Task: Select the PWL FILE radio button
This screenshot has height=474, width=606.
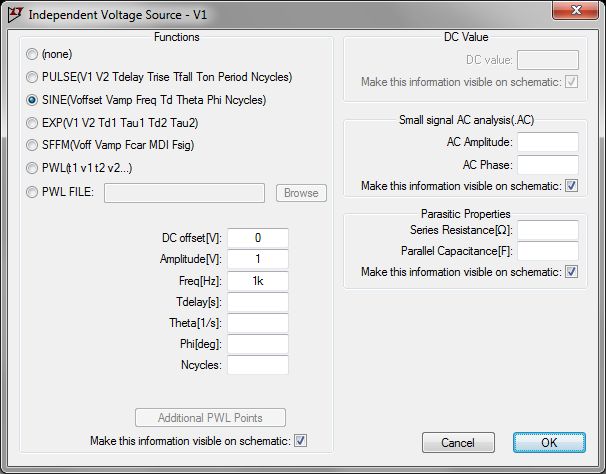Action: 32,192
